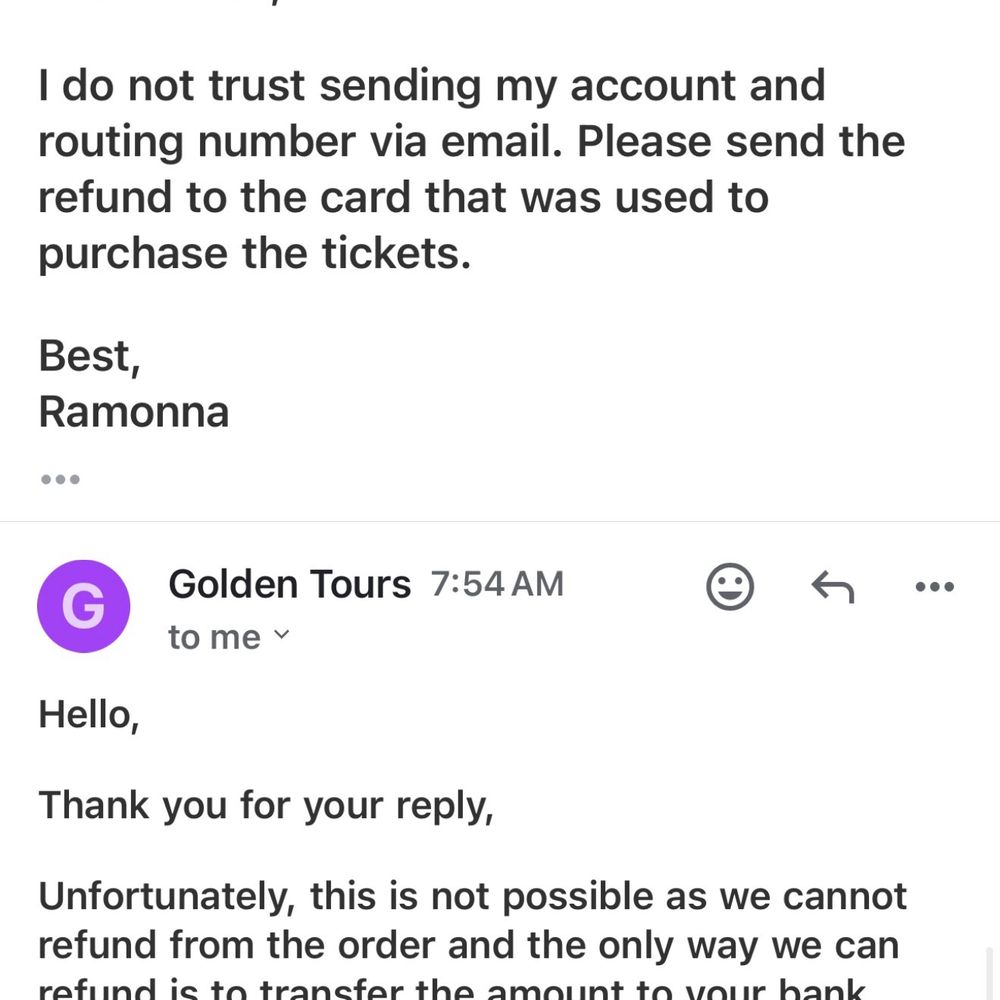Image resolution: width=1000 pixels, height=1000 pixels.
Task: Show trimmed content below Ramonna's signature
Action: pos(61,479)
